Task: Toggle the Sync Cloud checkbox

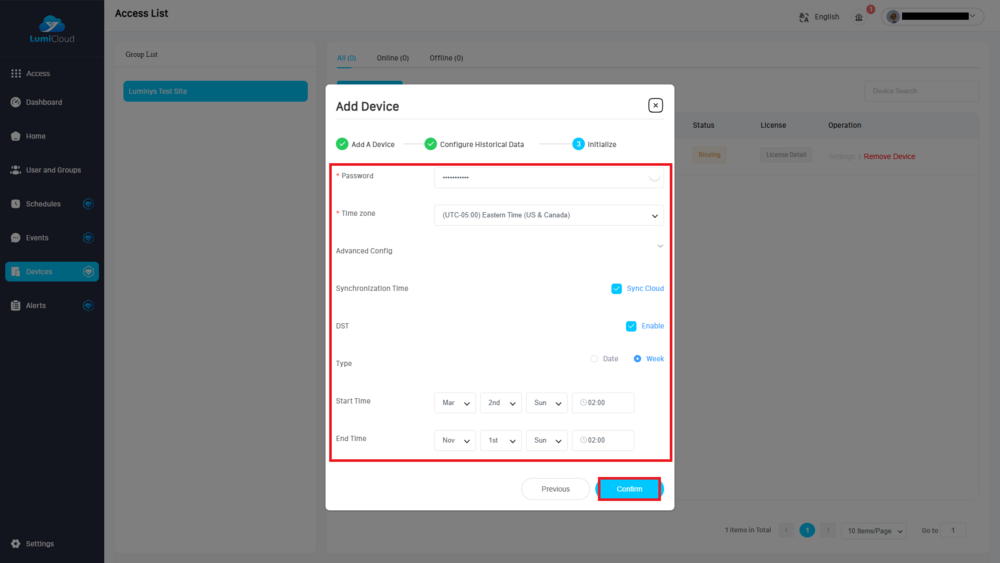Action: pos(617,289)
